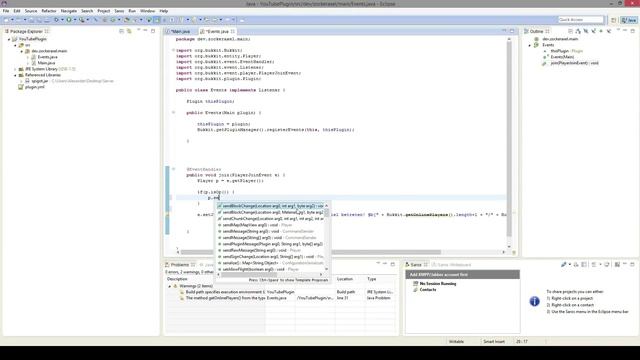Switch to the Main.java editor tab
The image size is (640, 360).
(x=180, y=31)
